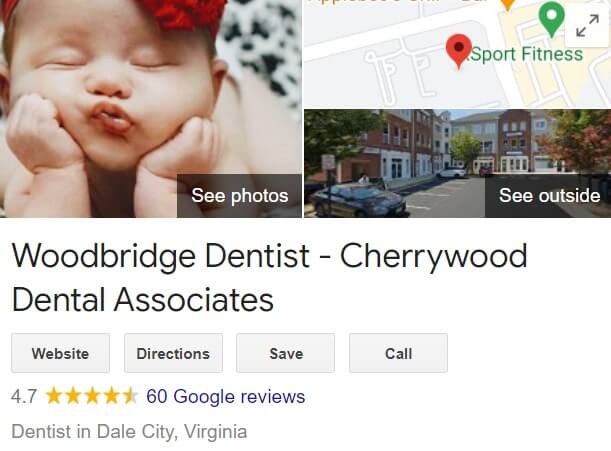The width and height of the screenshot is (611, 451).
Task: Save this dental business
Action: [x=286, y=353]
